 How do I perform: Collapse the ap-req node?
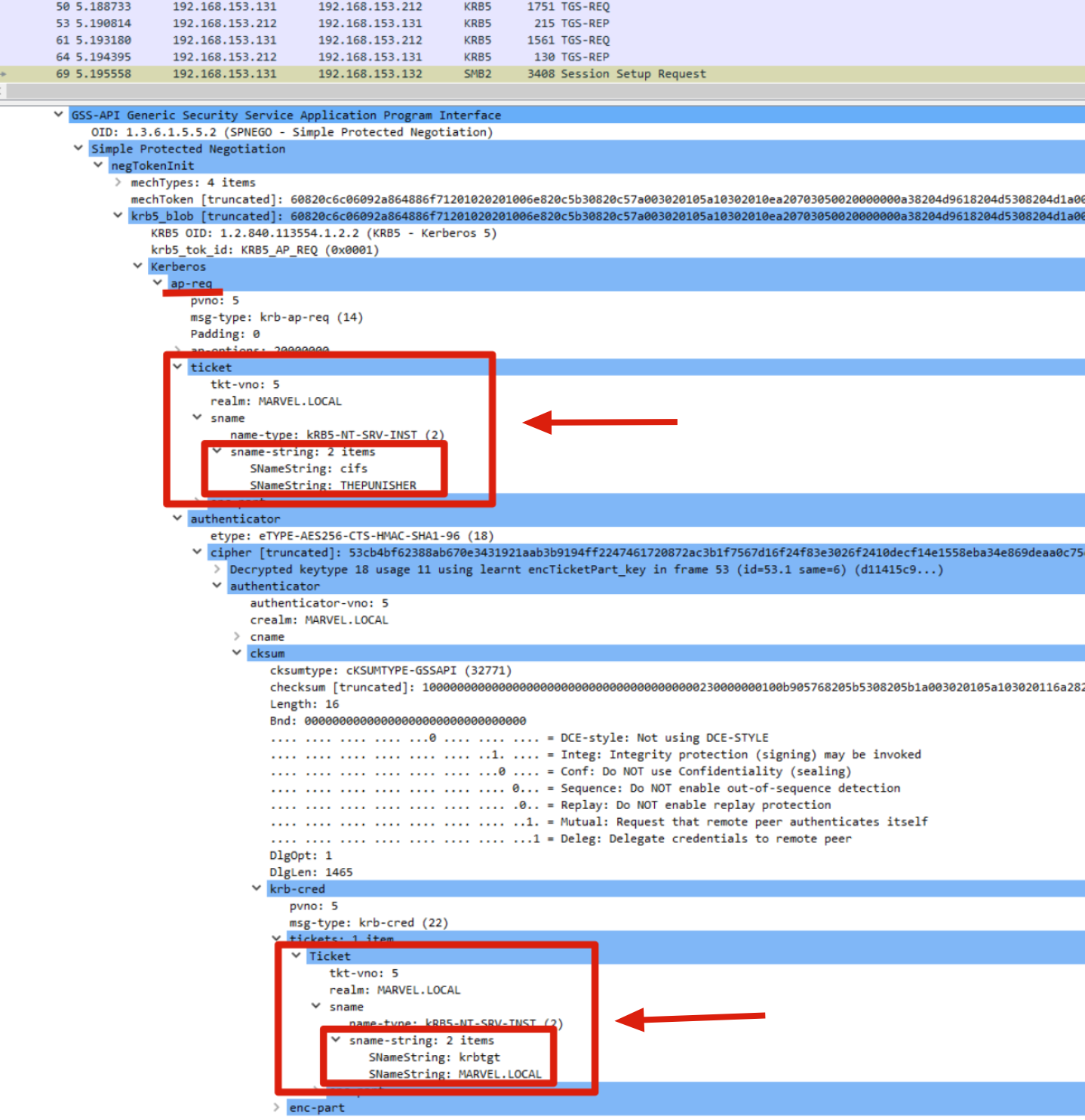[x=158, y=282]
